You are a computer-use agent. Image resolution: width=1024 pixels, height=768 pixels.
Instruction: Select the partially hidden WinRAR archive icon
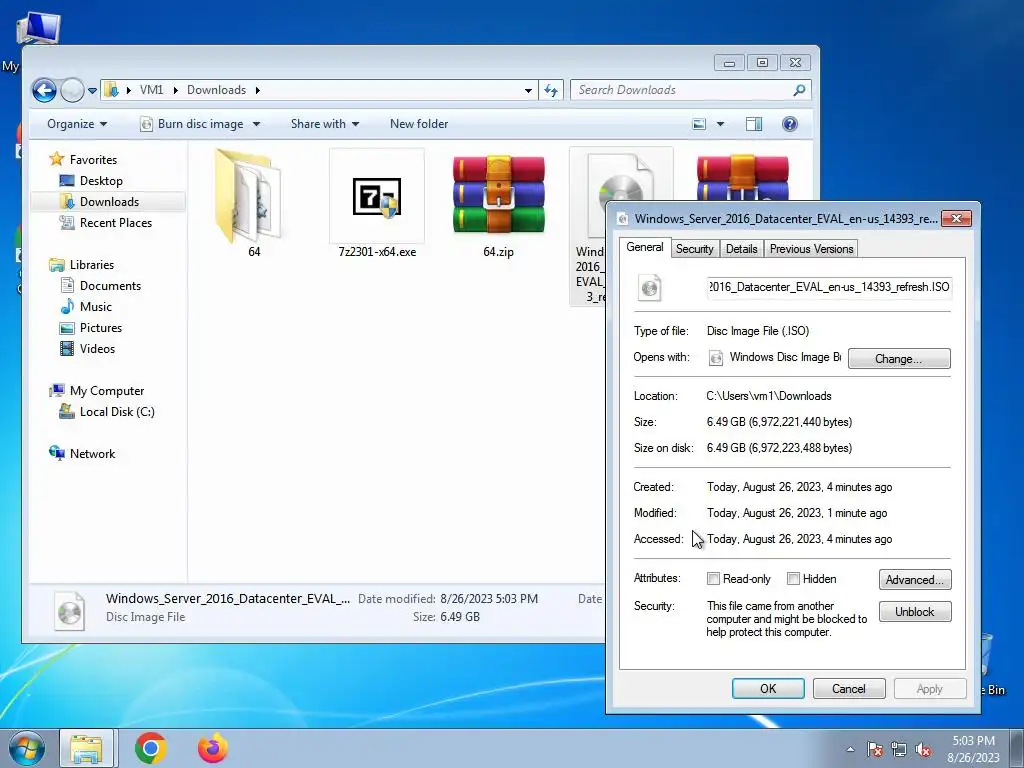pos(743,177)
